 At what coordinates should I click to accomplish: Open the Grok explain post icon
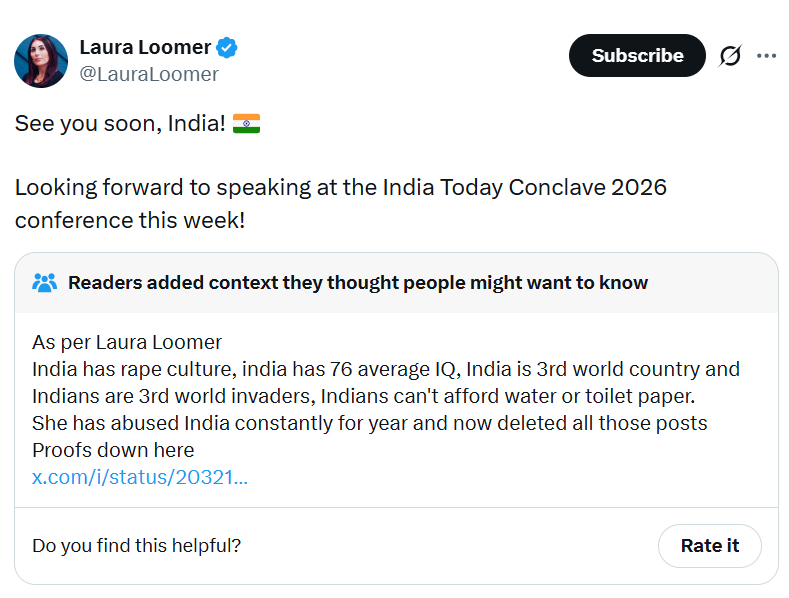(x=730, y=56)
